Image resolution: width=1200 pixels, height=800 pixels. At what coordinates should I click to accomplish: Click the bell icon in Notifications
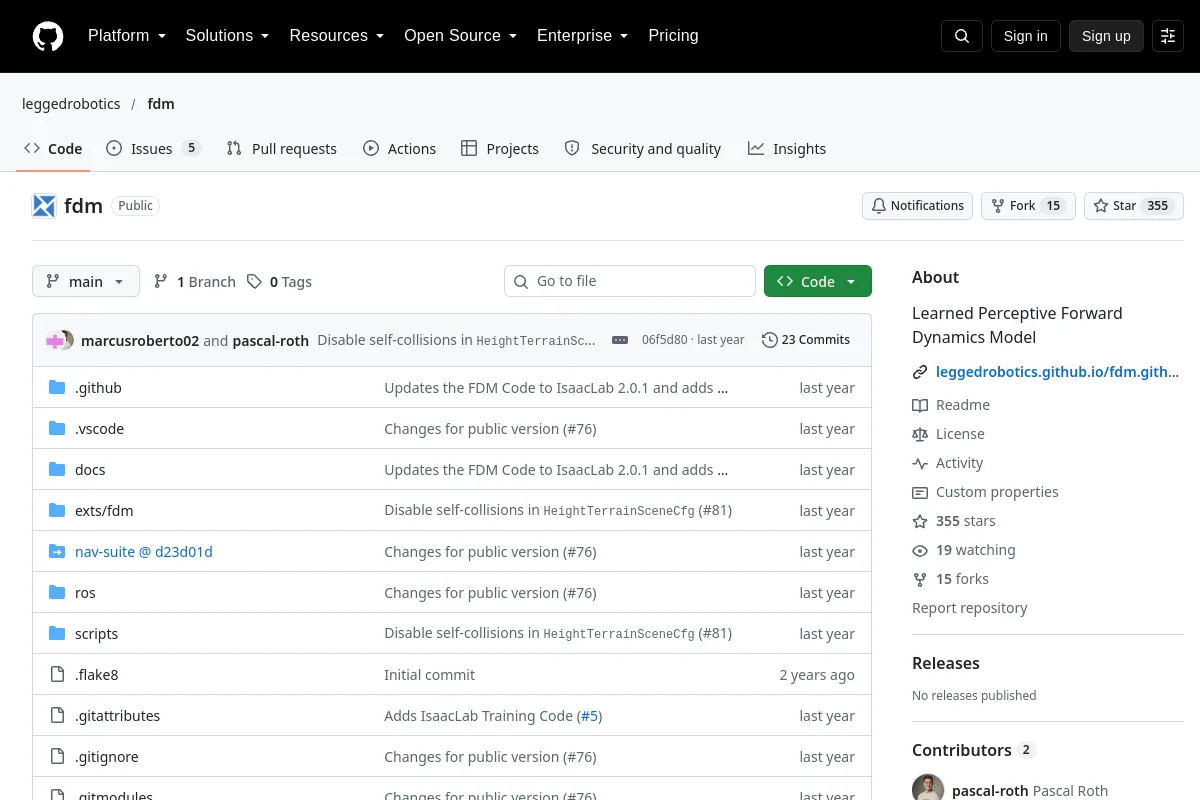[879, 206]
